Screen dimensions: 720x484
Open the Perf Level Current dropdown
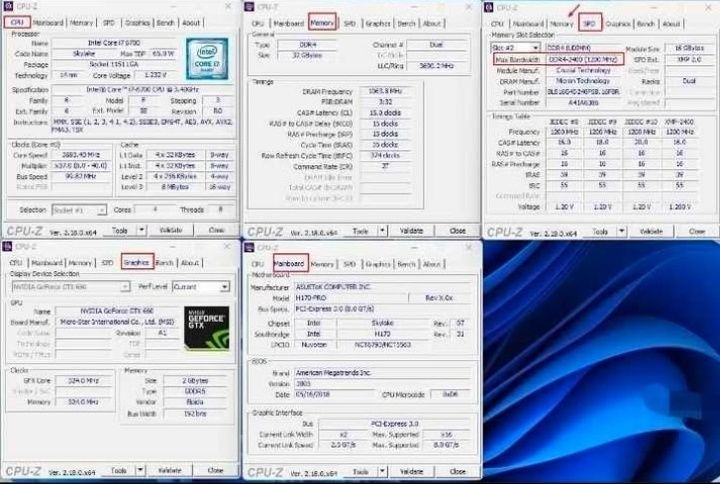pyautogui.click(x=224, y=287)
